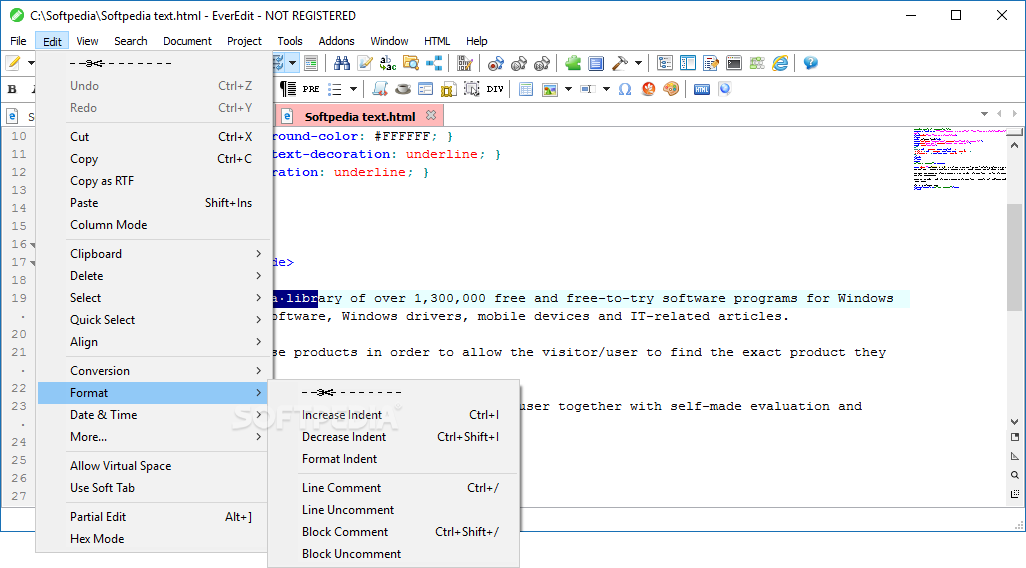Click the edit document pencil icon

click(x=365, y=63)
